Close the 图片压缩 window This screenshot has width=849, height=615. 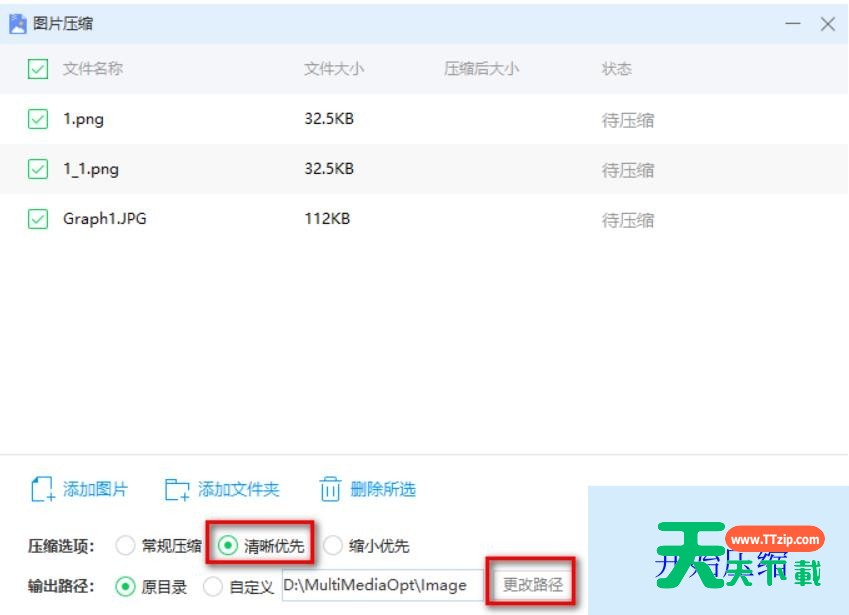pyautogui.click(x=828, y=24)
